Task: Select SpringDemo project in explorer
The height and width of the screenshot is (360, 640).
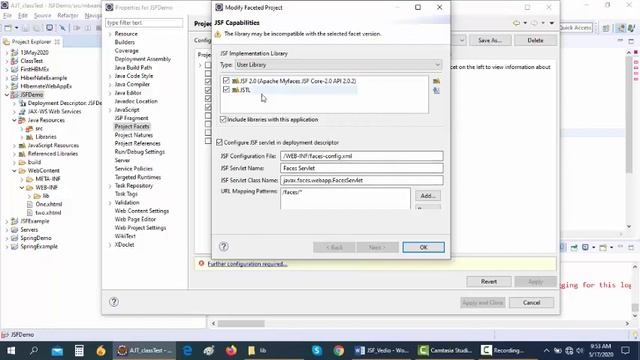Action: pyautogui.click(x=36, y=238)
